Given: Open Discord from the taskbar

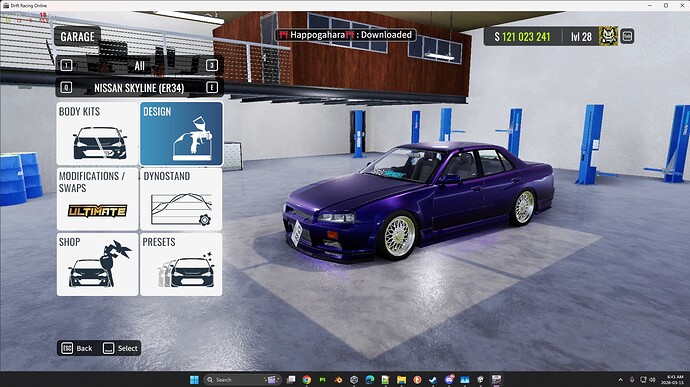Looking at the screenshot, I should tap(449, 380).
